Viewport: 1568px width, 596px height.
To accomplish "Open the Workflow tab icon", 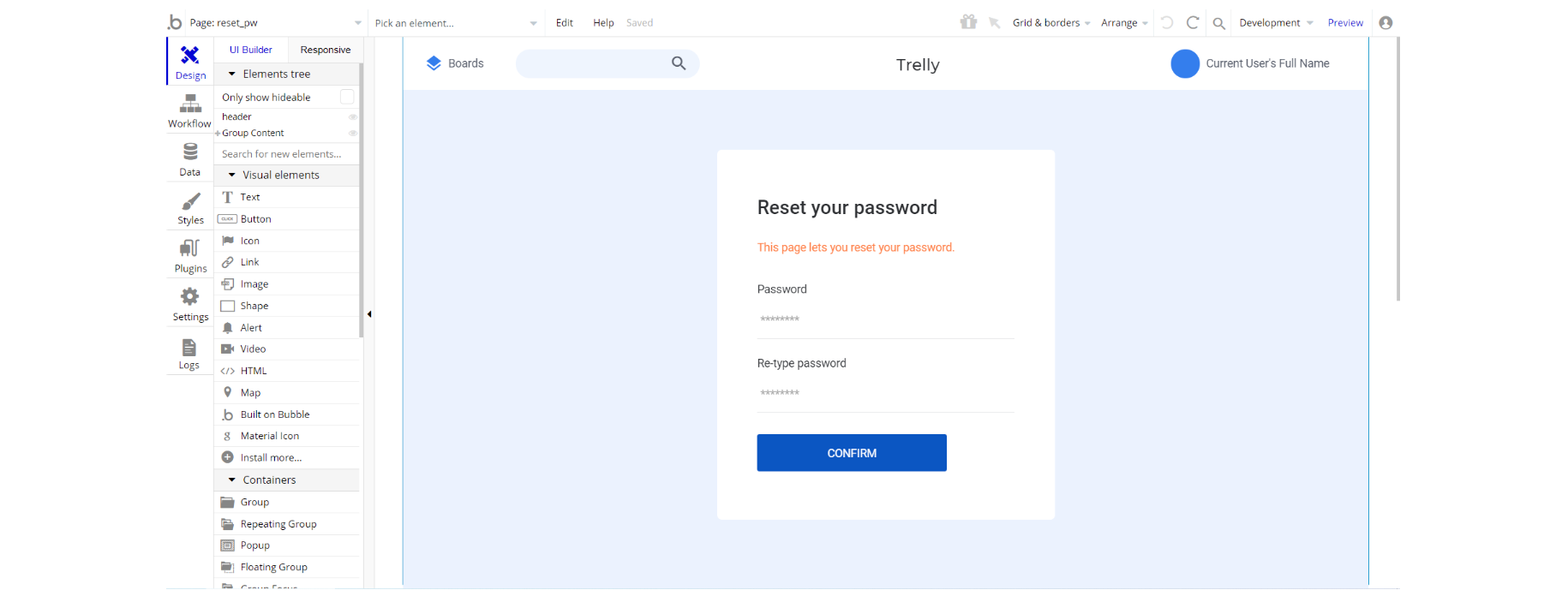I will tap(190, 104).
